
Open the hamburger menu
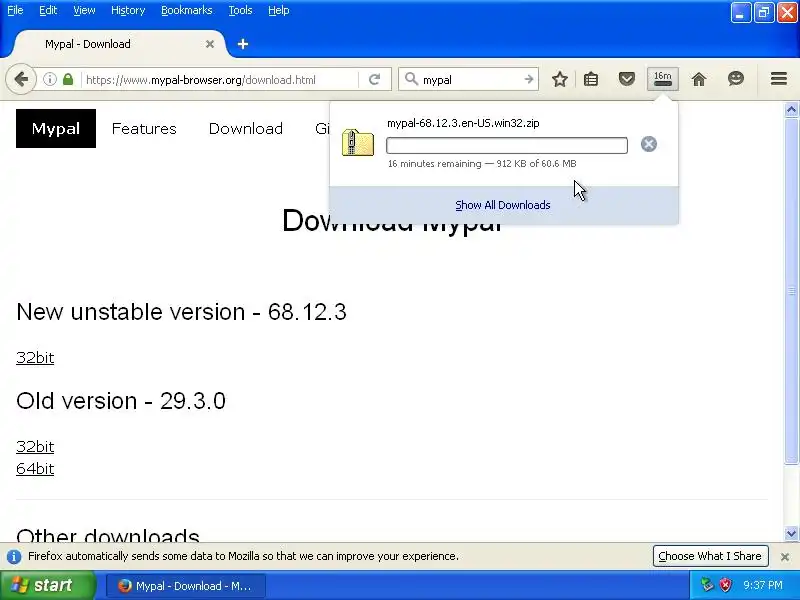[x=779, y=79]
